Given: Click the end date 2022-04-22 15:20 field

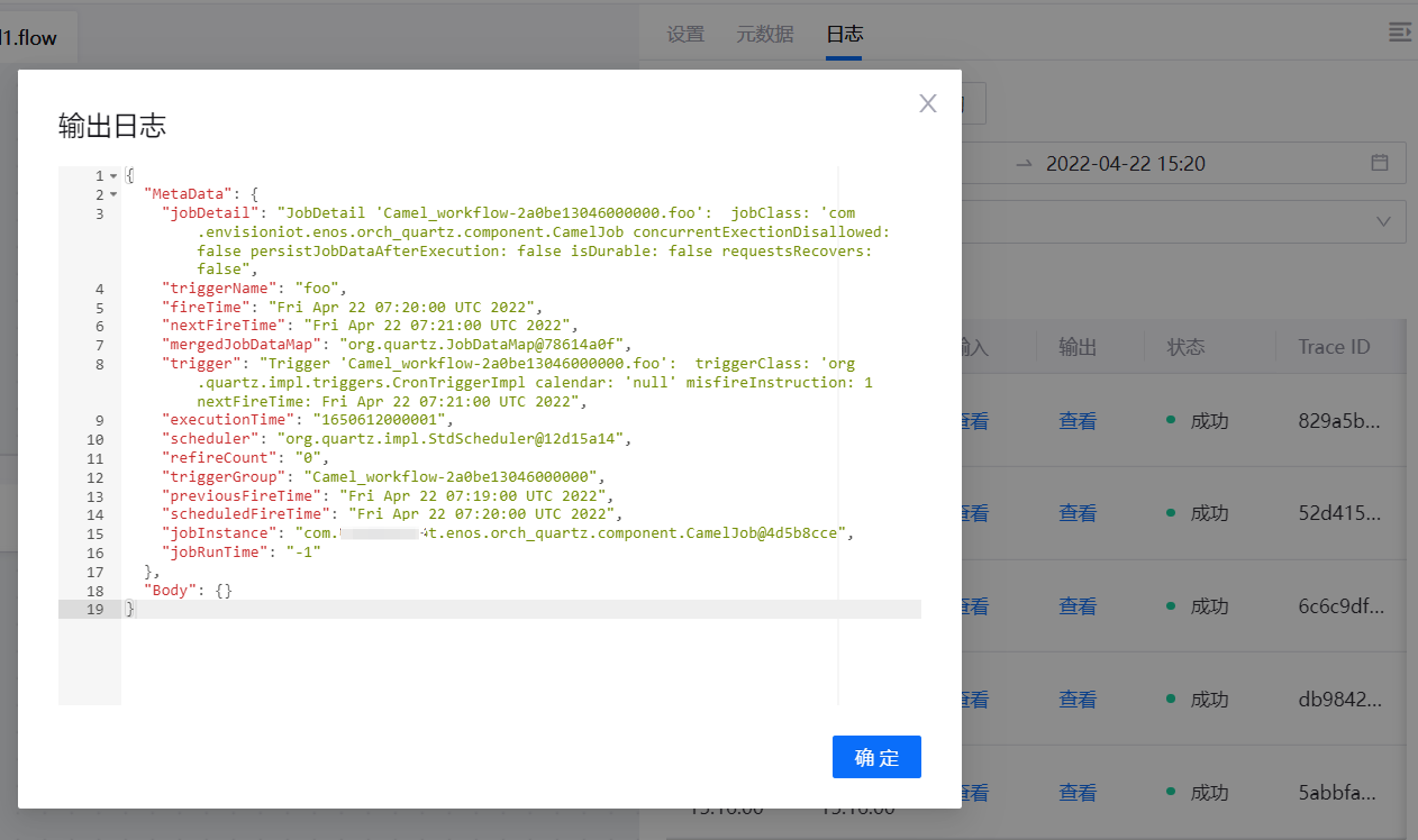Looking at the screenshot, I should pyautogui.click(x=1125, y=164).
